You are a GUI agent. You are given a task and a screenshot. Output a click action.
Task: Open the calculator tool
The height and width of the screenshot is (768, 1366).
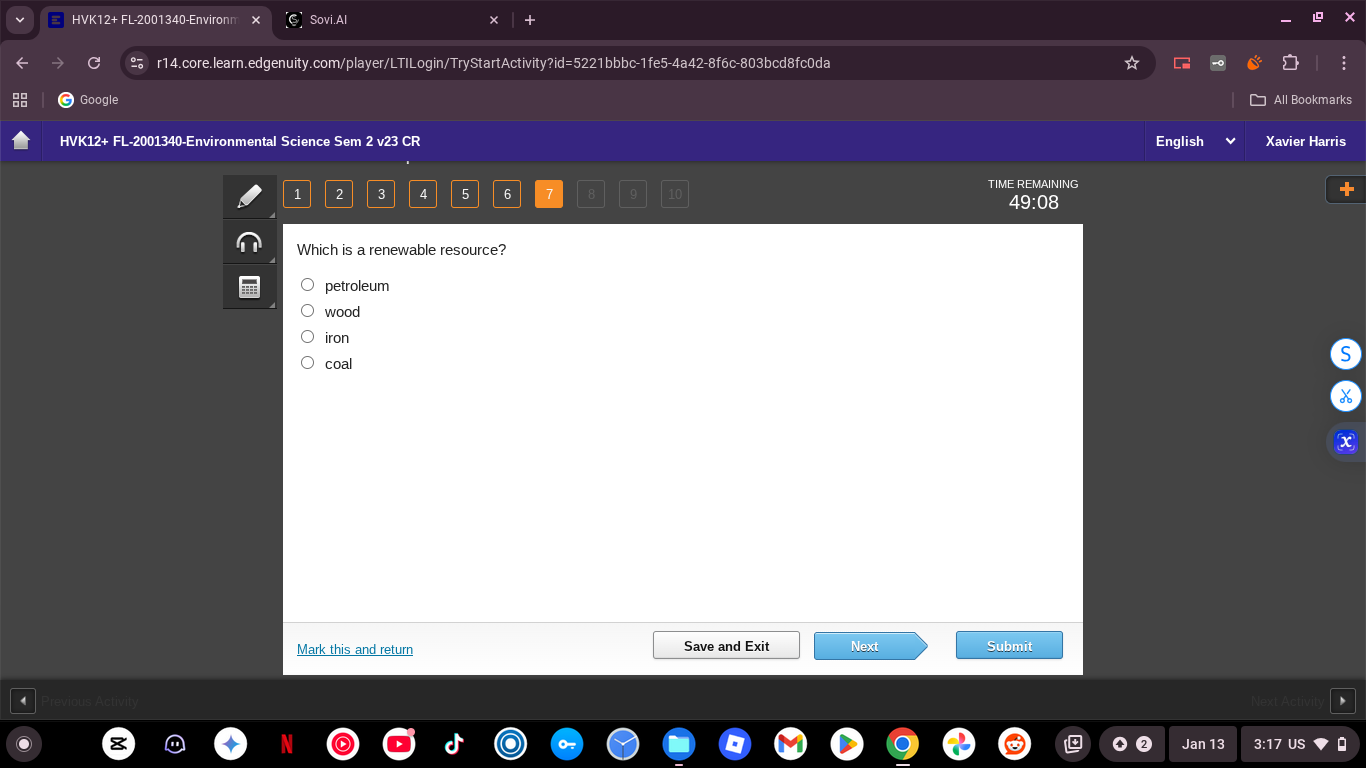(249, 287)
